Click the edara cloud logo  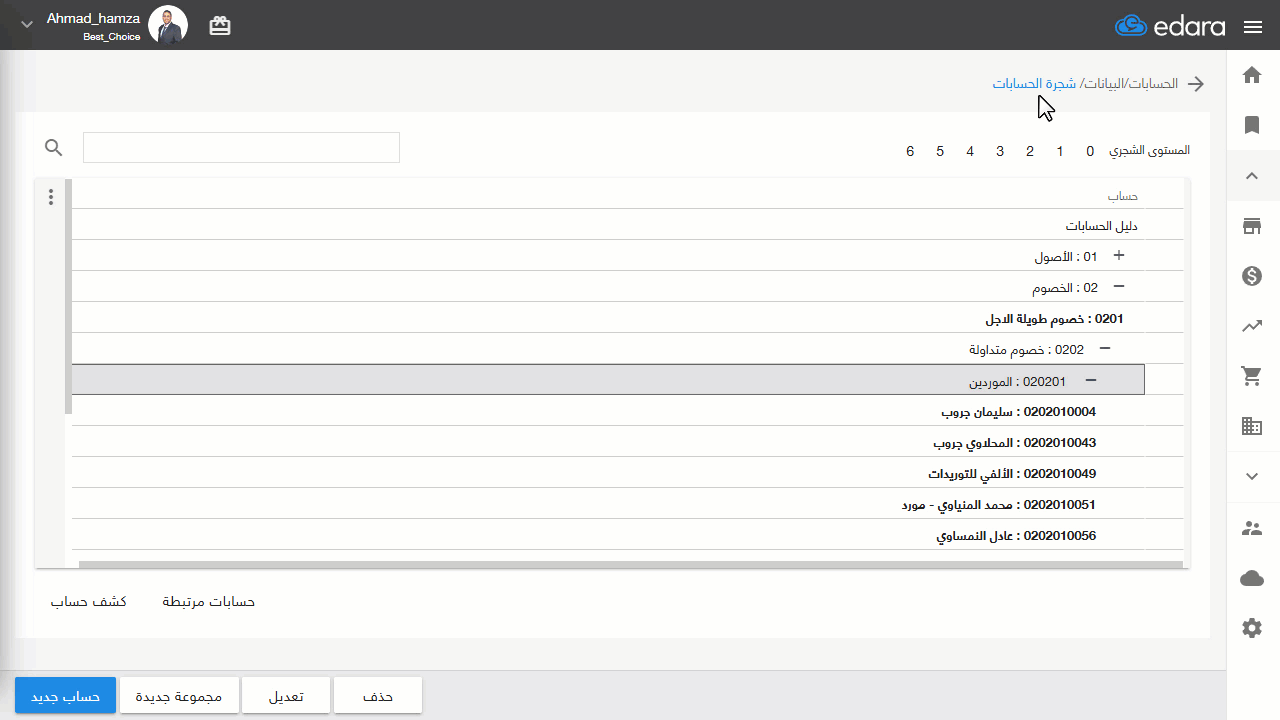tap(1170, 26)
